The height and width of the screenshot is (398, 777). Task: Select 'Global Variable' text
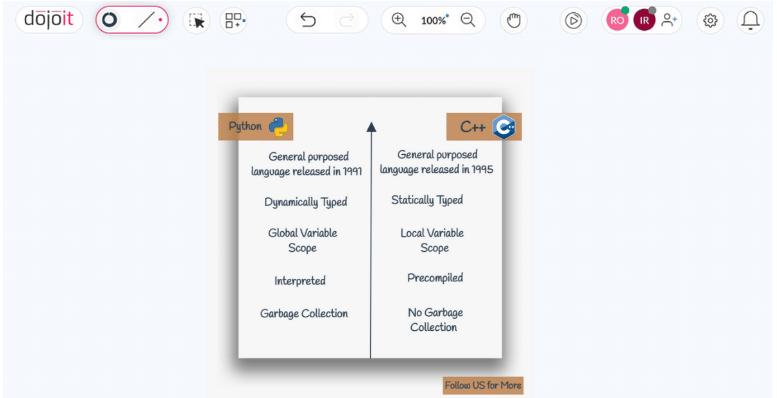coord(303,233)
